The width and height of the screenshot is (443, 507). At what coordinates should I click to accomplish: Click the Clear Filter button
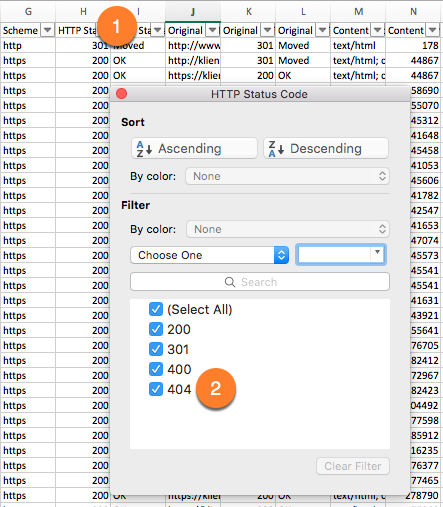click(x=353, y=466)
